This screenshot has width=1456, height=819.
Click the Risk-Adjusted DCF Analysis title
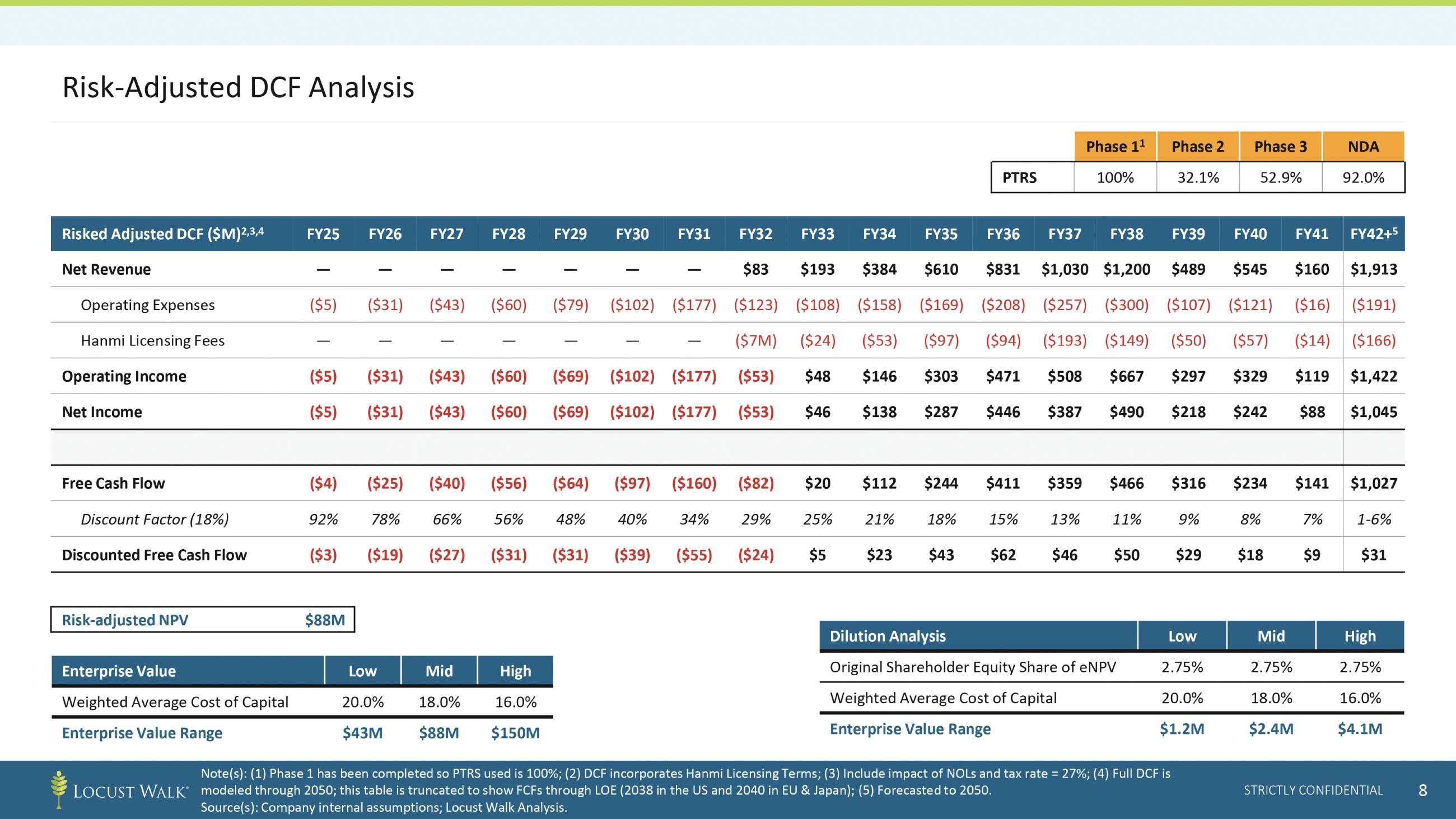pos(238,87)
